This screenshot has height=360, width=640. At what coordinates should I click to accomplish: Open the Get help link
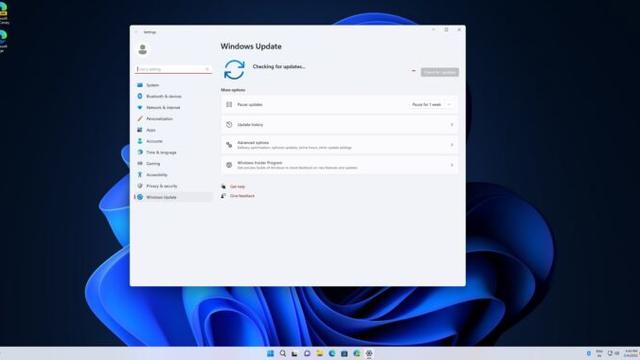tap(237, 187)
